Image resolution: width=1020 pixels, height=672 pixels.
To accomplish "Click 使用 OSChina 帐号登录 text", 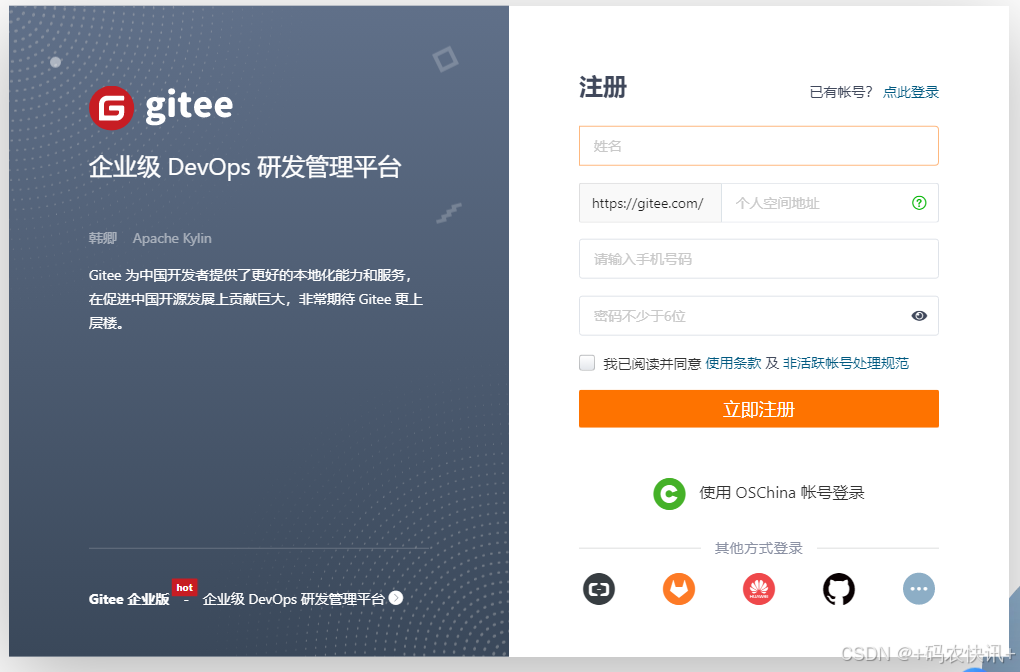I will point(781,493).
